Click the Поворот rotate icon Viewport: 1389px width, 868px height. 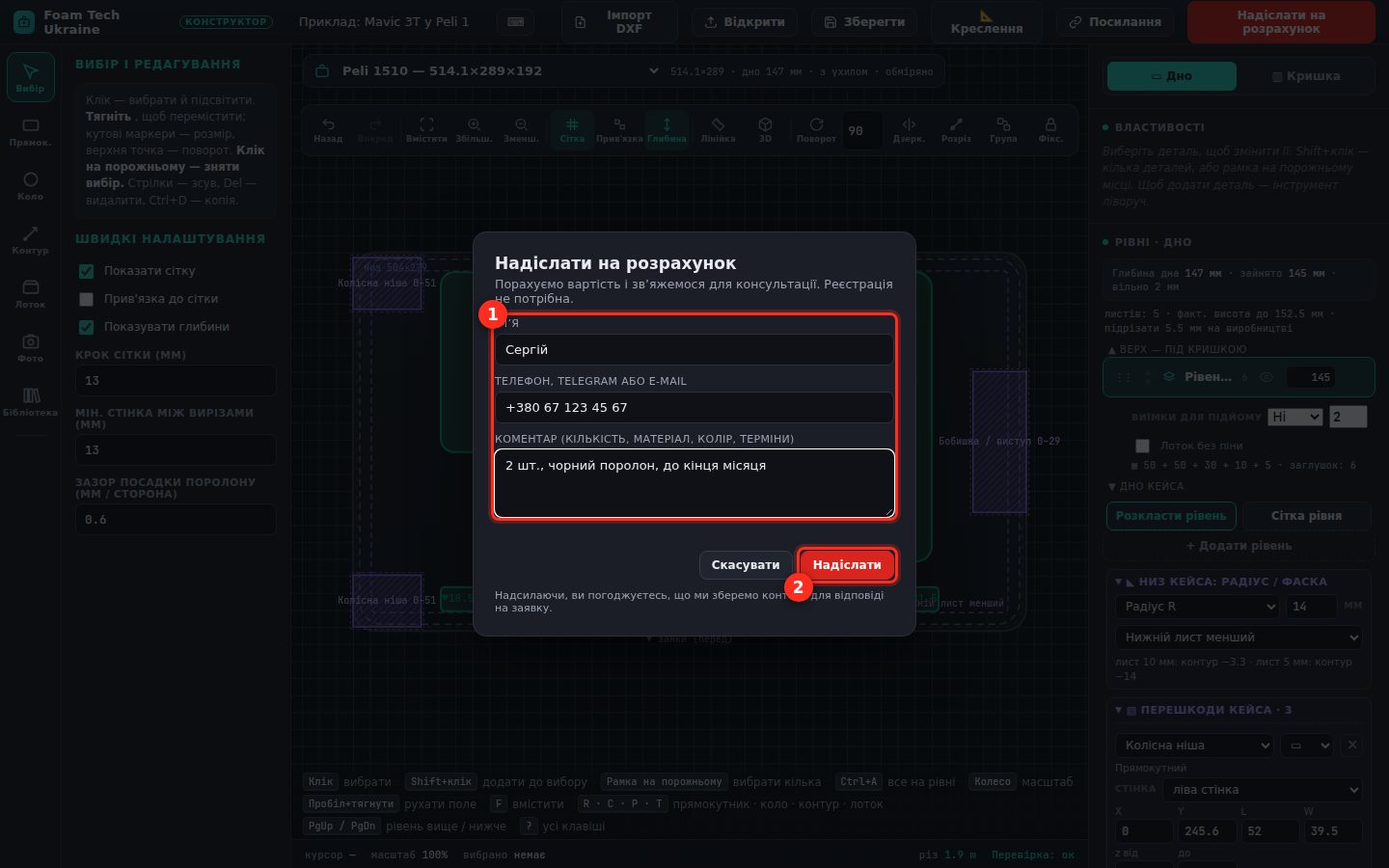coord(816,129)
